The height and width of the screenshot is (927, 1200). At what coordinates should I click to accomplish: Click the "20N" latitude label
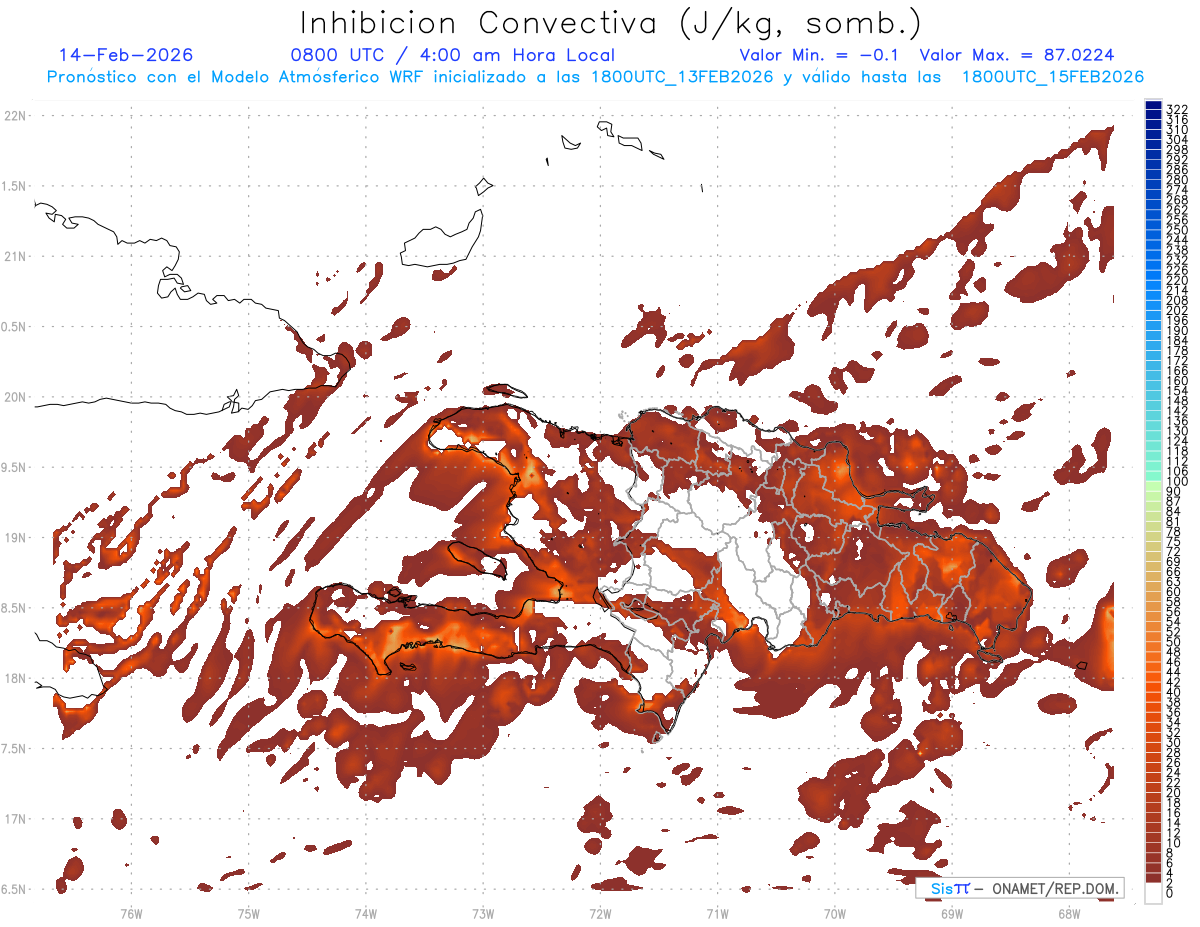(16, 397)
